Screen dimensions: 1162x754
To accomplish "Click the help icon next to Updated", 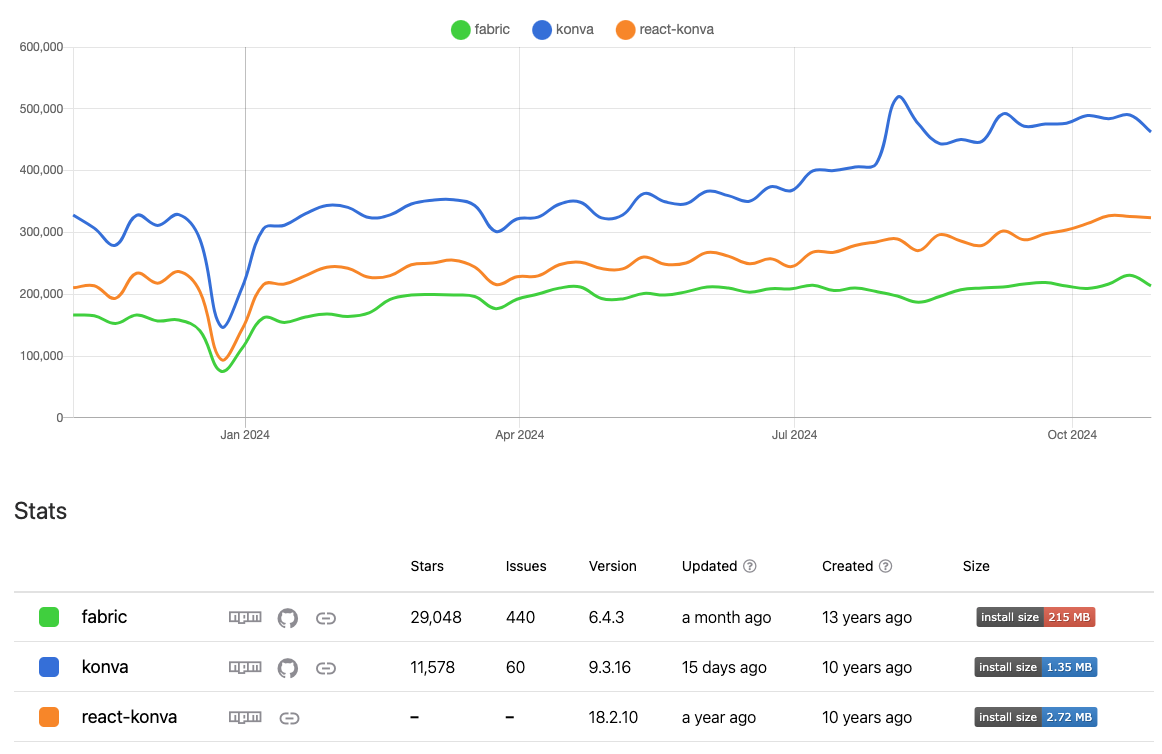I will (750, 566).
